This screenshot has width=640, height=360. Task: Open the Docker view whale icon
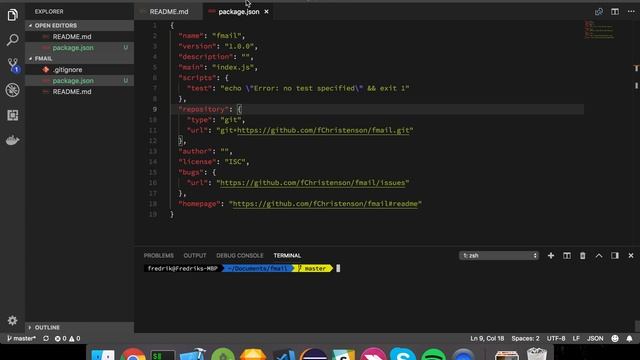[x=12, y=140]
